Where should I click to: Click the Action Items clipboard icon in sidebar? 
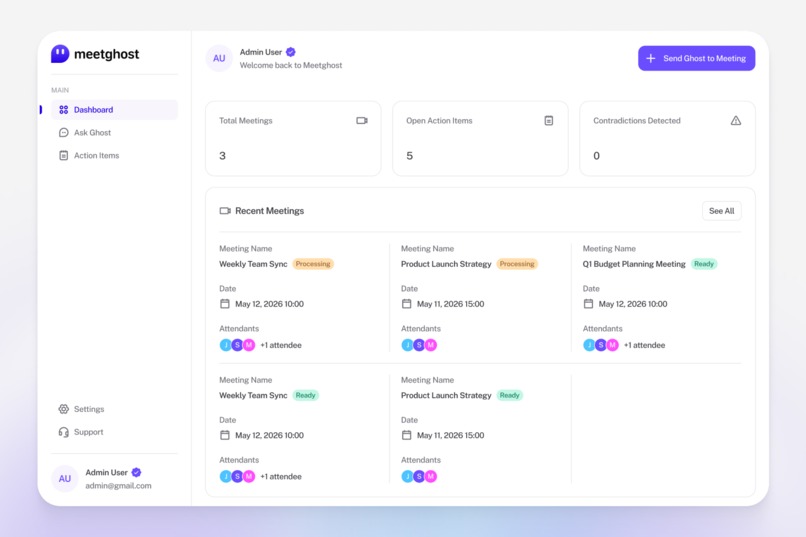(63, 155)
